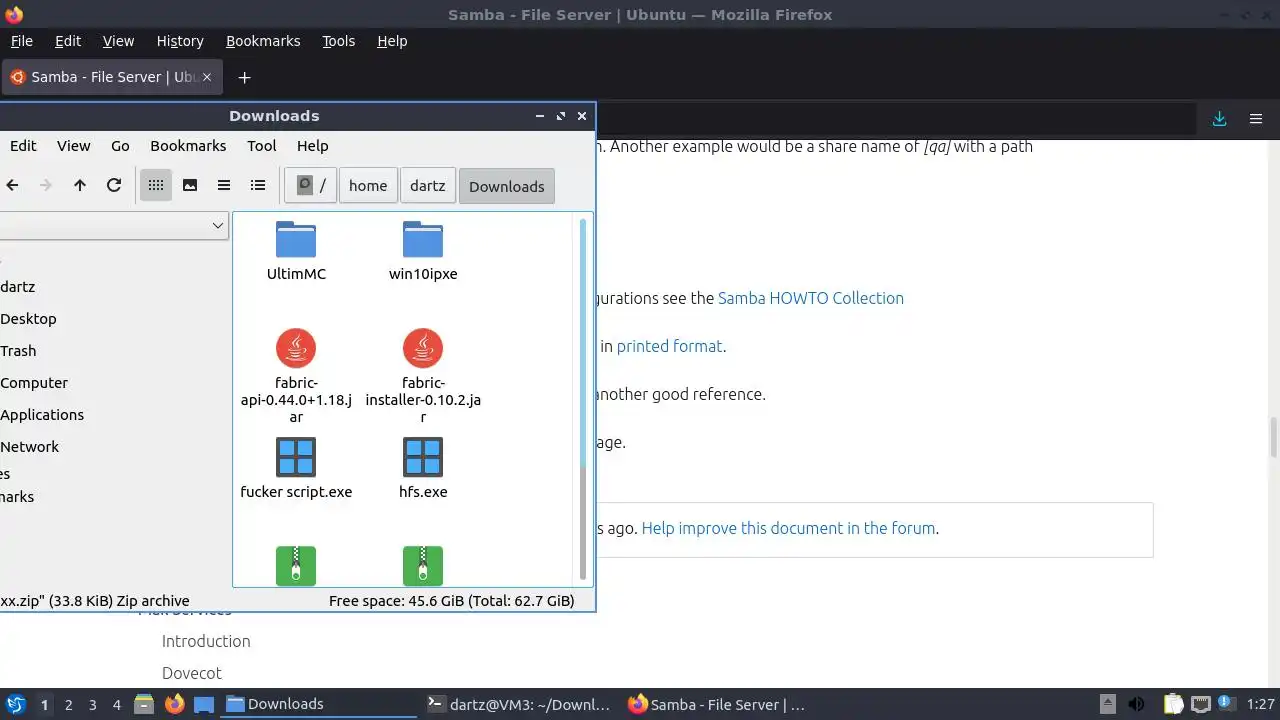
Task: Reload the Downloads folder
Action: pos(114,185)
